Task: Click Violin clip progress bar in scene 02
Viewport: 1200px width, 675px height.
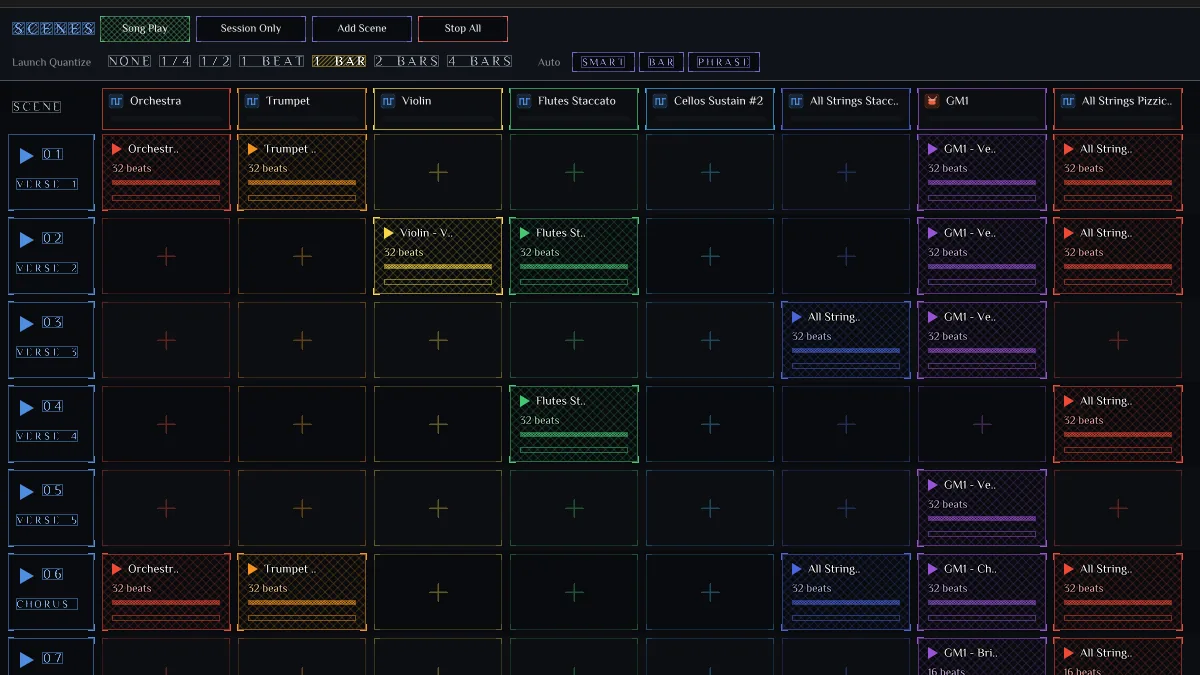Action: coord(438,267)
